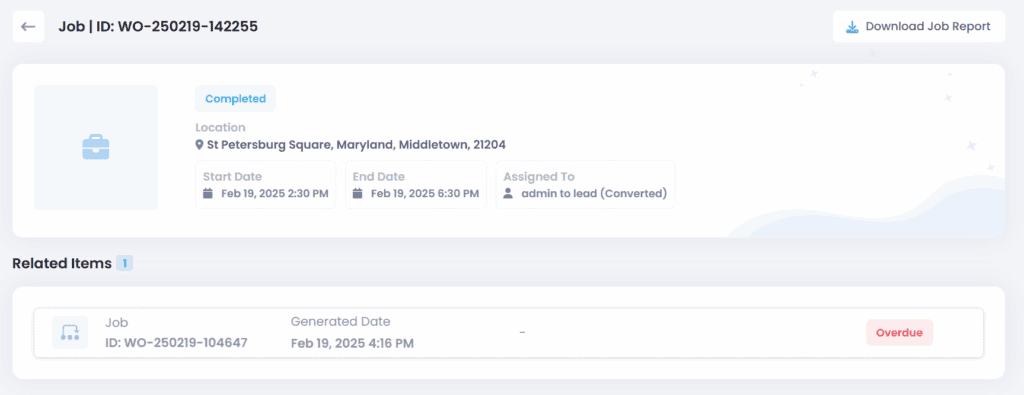Viewport: 1024px width, 395px height.
Task: Click the End Date calendar icon
Action: pyautogui.click(x=357, y=193)
